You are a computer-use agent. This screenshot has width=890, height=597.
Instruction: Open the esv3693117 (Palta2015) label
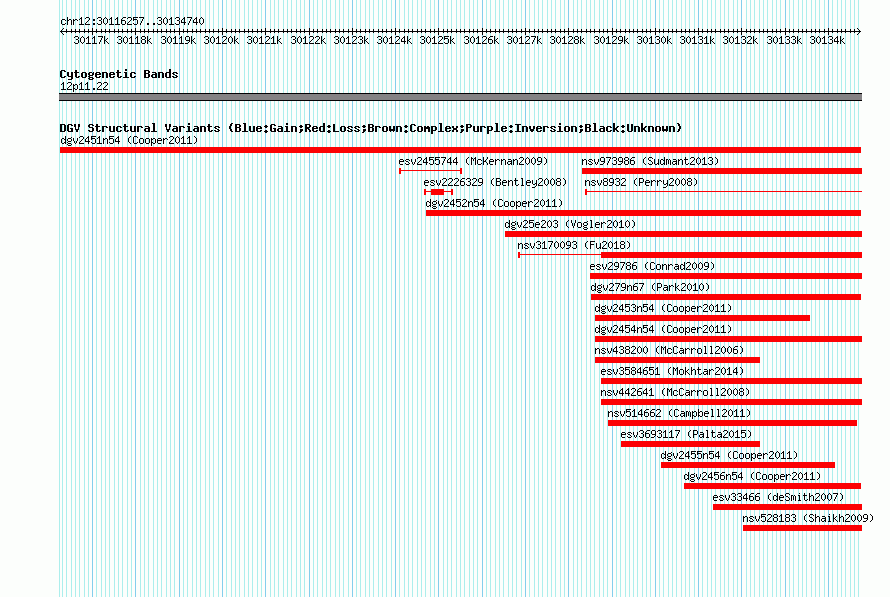coord(686,434)
